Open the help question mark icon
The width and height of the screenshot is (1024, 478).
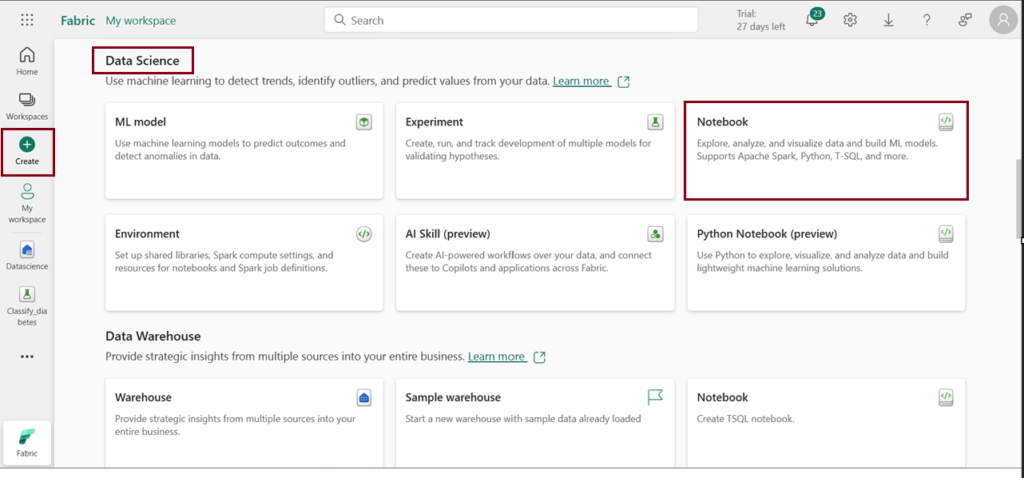[926, 20]
